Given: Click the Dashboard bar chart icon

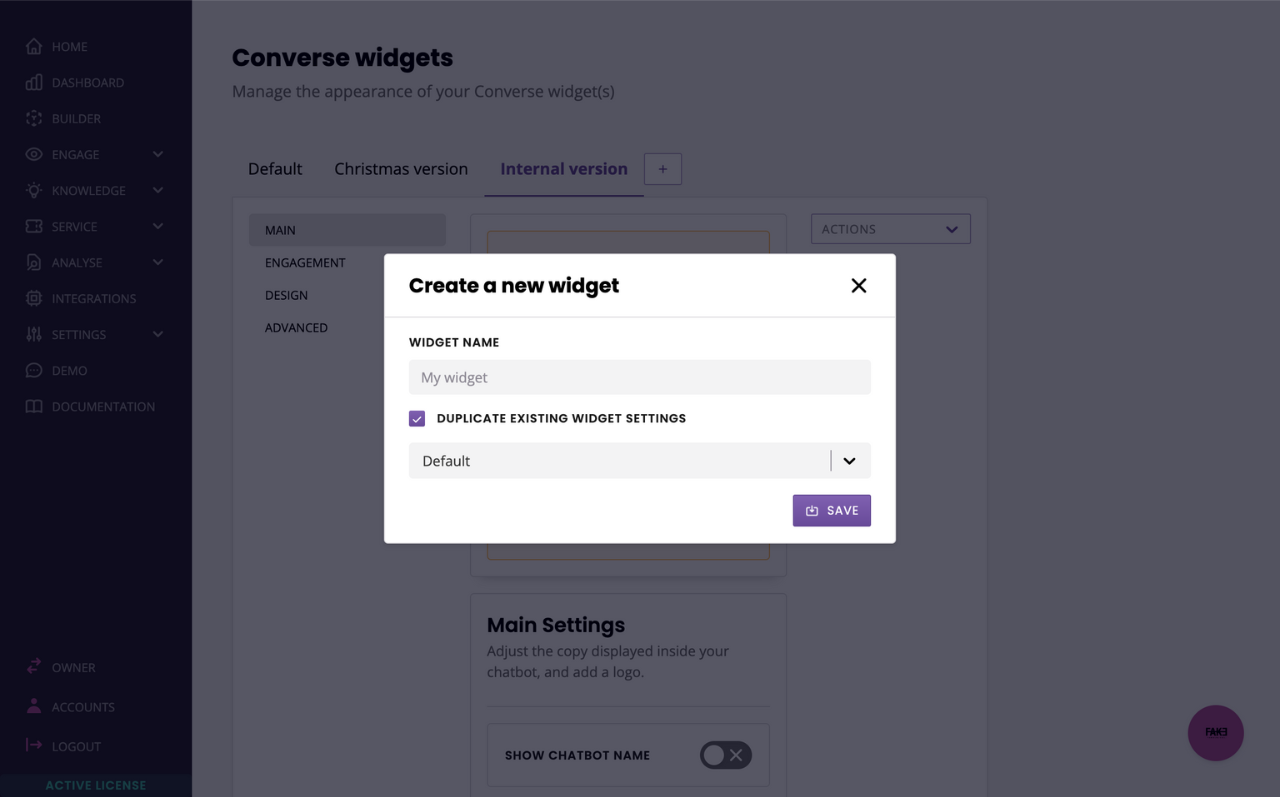Looking at the screenshot, I should point(34,83).
